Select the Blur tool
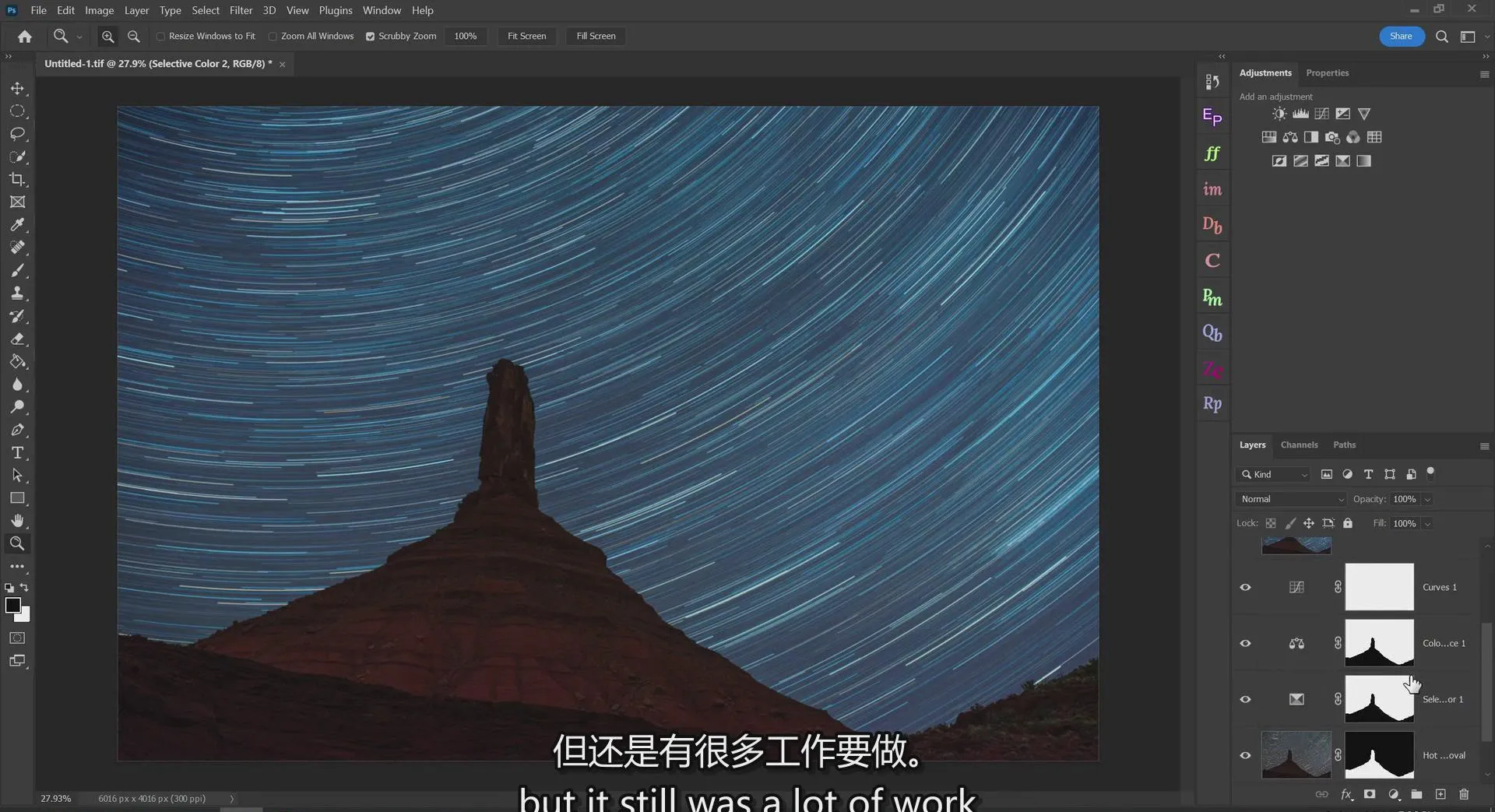 [x=17, y=385]
